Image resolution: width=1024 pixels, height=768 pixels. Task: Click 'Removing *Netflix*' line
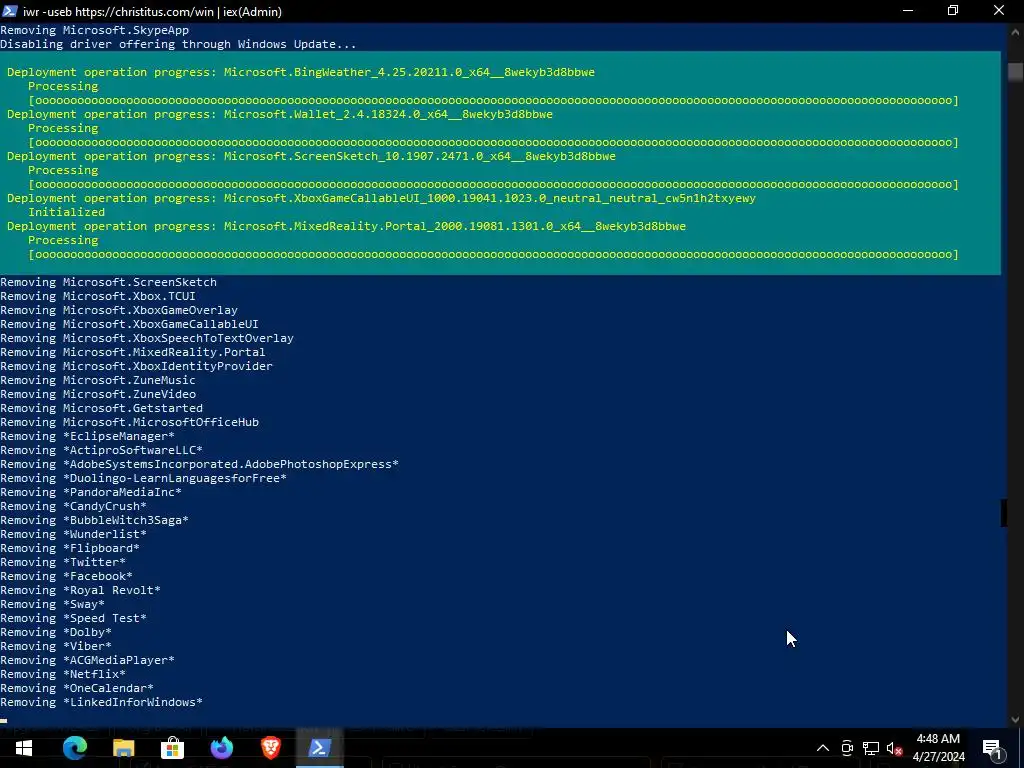tap(63, 674)
